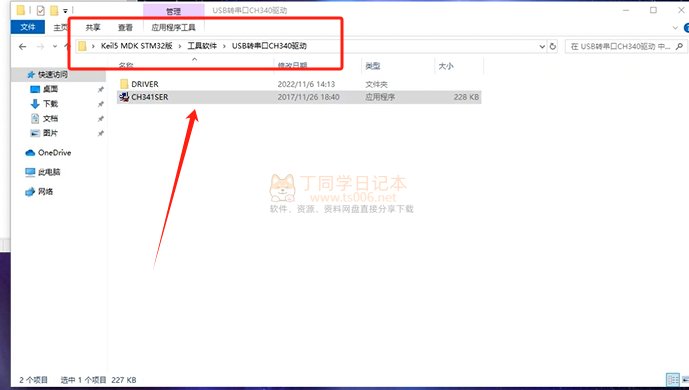This screenshot has width=689, height=390.
Task: Minimize the explorer window
Action: (x=626, y=10)
